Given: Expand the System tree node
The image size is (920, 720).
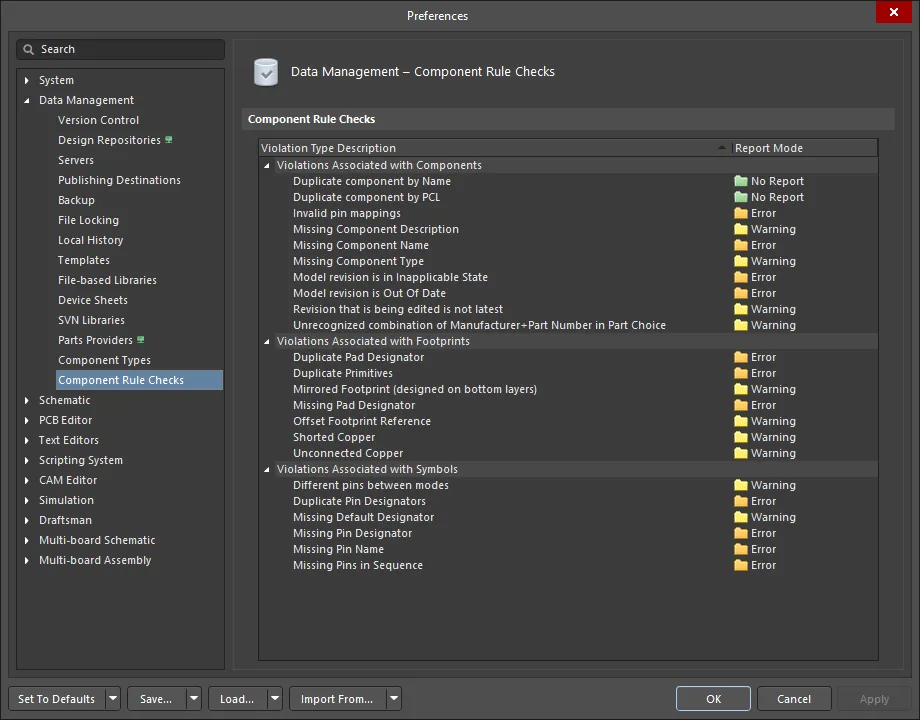Looking at the screenshot, I should (x=26, y=80).
